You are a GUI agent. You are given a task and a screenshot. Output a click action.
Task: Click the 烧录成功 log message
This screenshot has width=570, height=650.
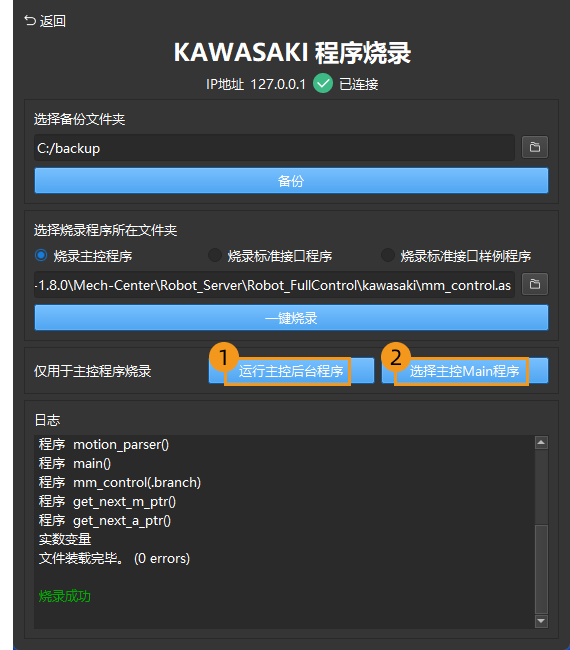(x=65, y=596)
